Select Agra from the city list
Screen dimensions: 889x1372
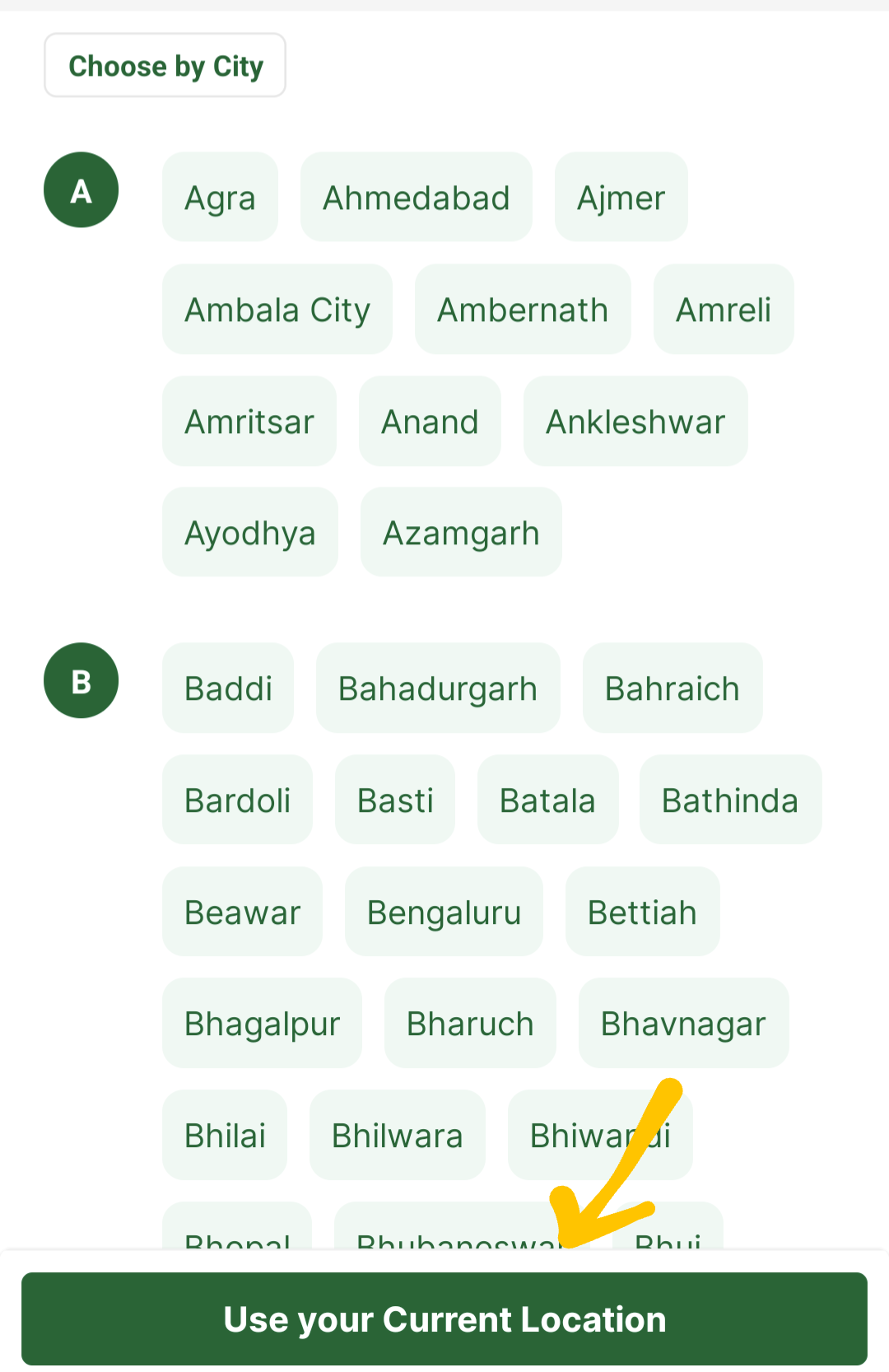(x=220, y=198)
